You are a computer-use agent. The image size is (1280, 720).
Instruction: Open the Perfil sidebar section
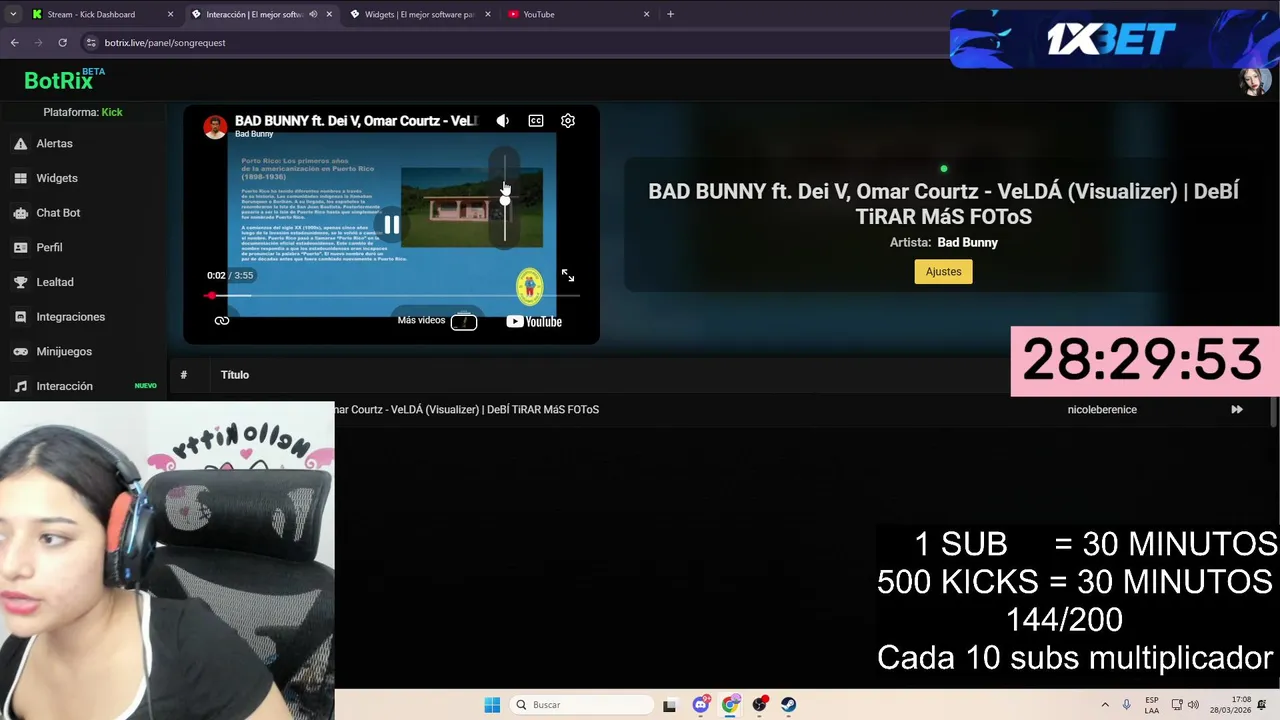tap(49, 247)
